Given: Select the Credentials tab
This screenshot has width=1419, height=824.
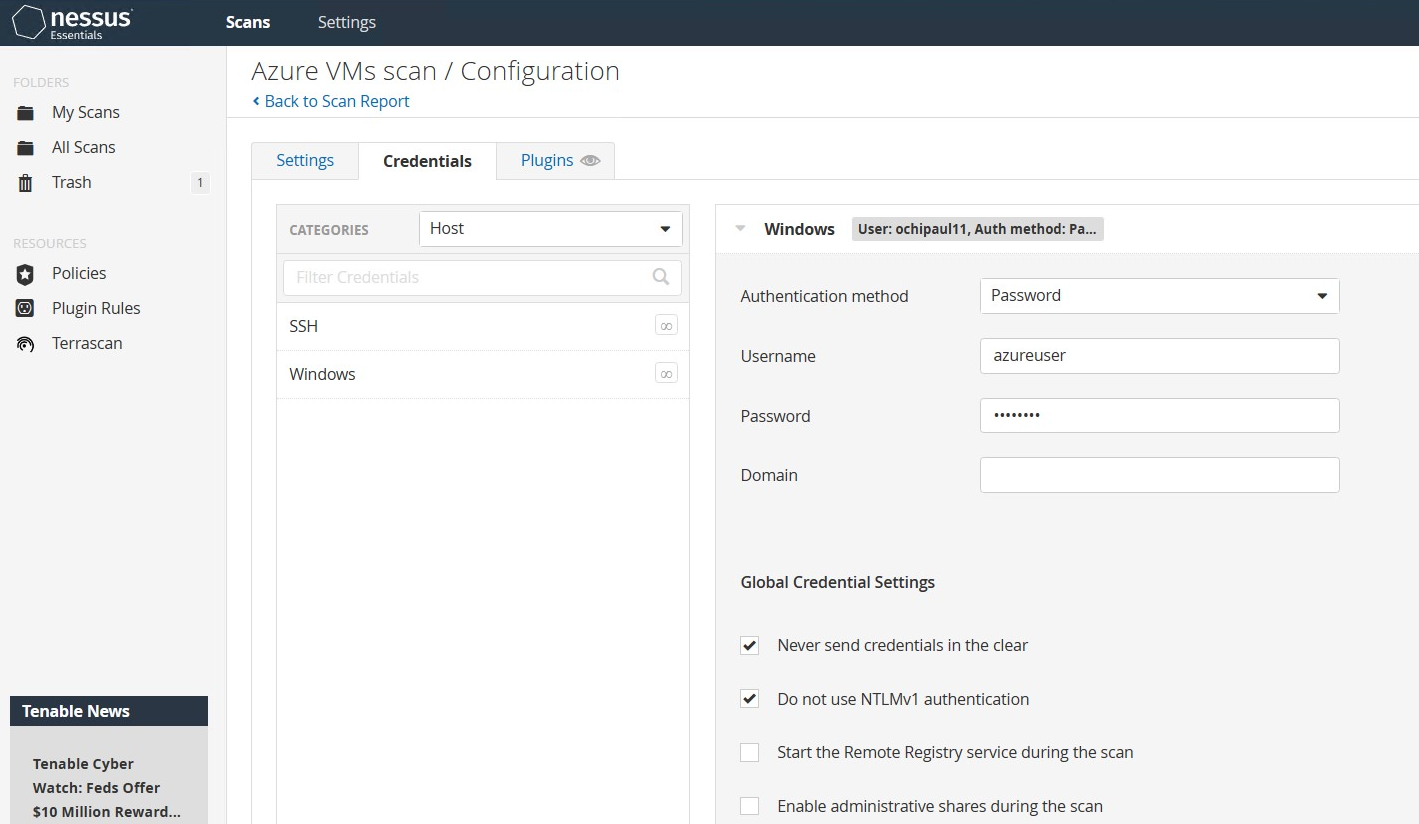Looking at the screenshot, I should click(x=427, y=161).
